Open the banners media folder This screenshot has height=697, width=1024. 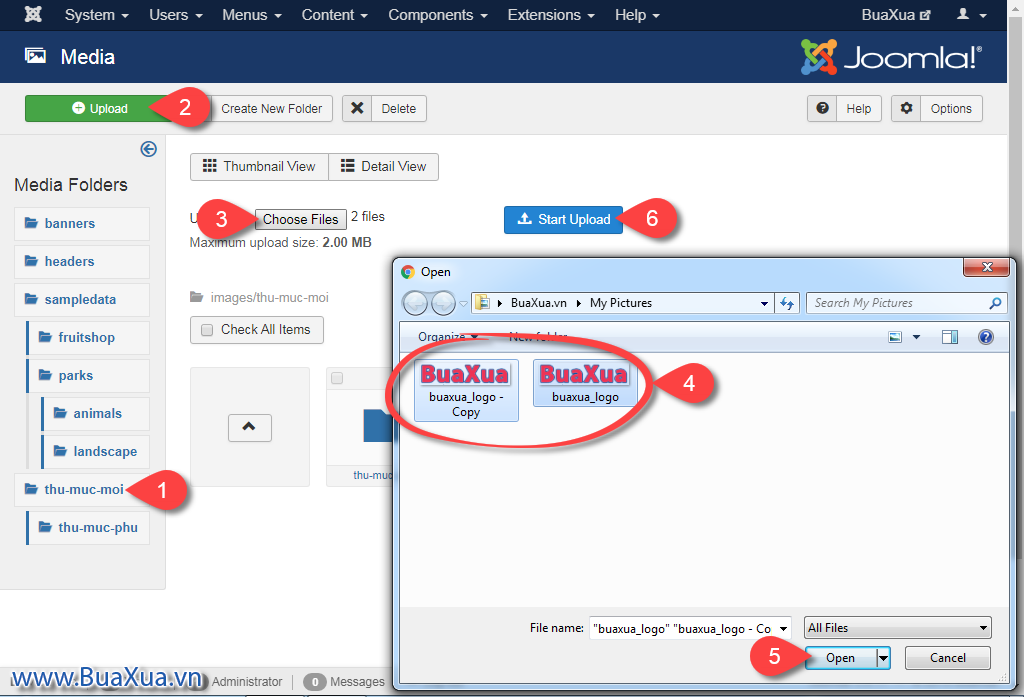point(82,223)
